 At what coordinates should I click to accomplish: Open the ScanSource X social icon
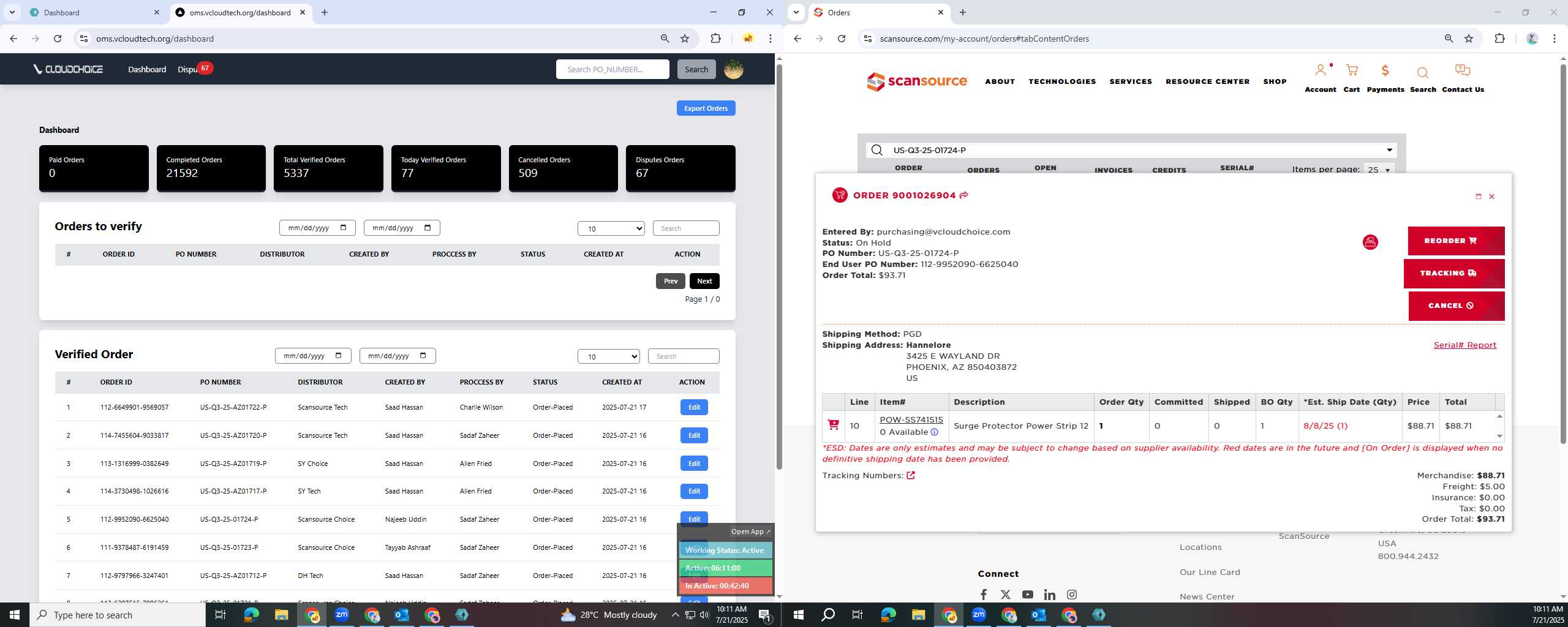[x=1005, y=595]
